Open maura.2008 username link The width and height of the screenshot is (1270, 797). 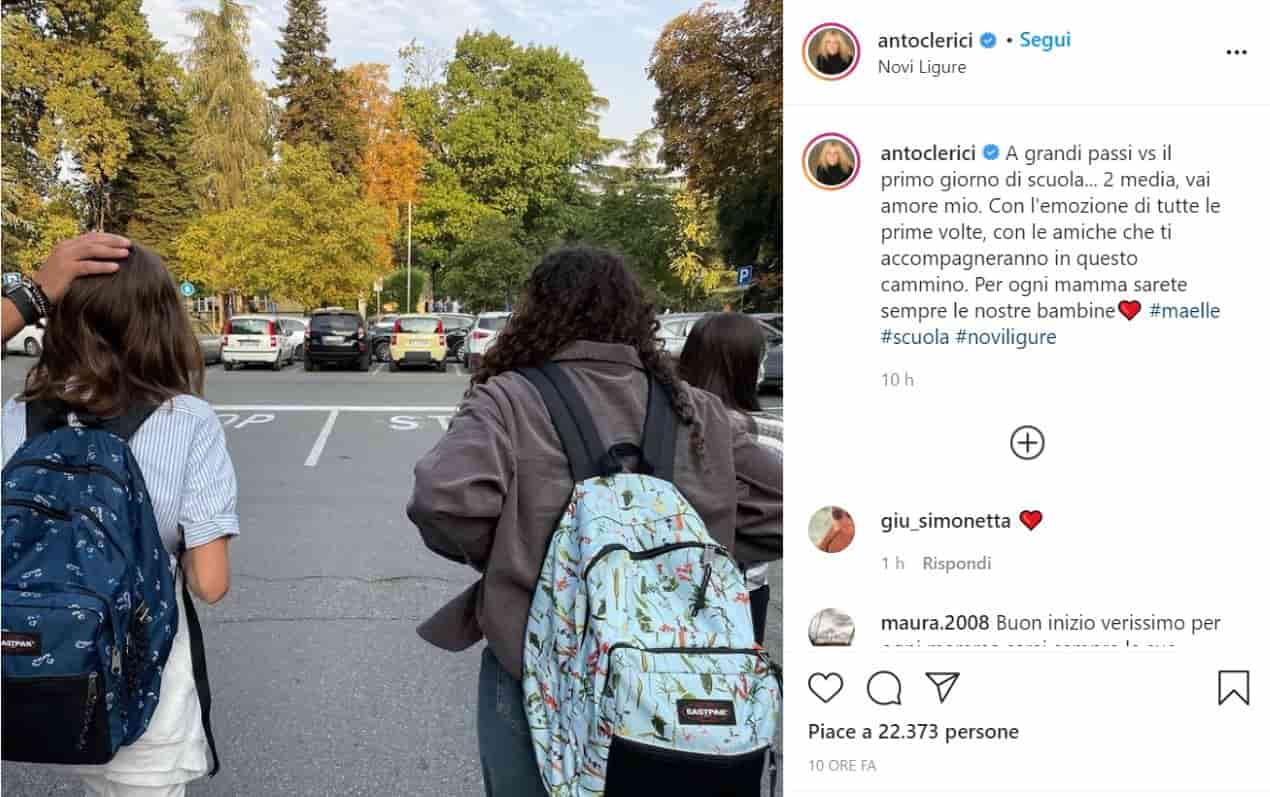[935, 623]
